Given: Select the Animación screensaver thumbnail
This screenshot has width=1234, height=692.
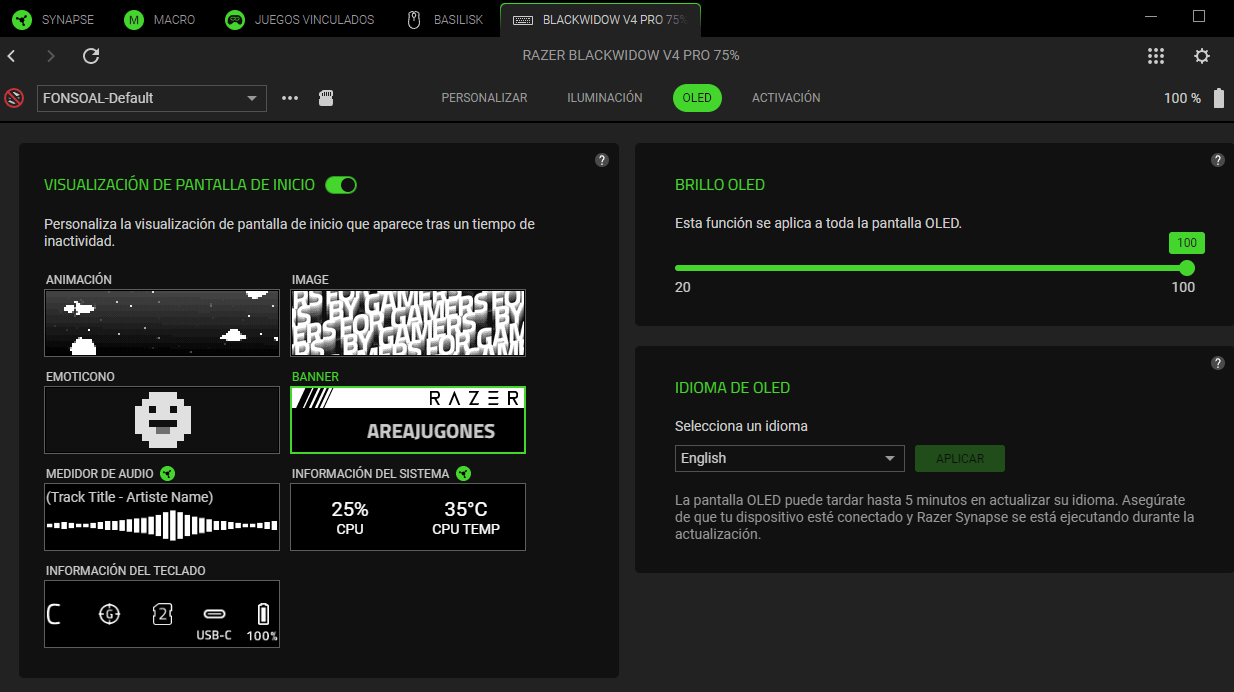Looking at the screenshot, I should pos(162,323).
